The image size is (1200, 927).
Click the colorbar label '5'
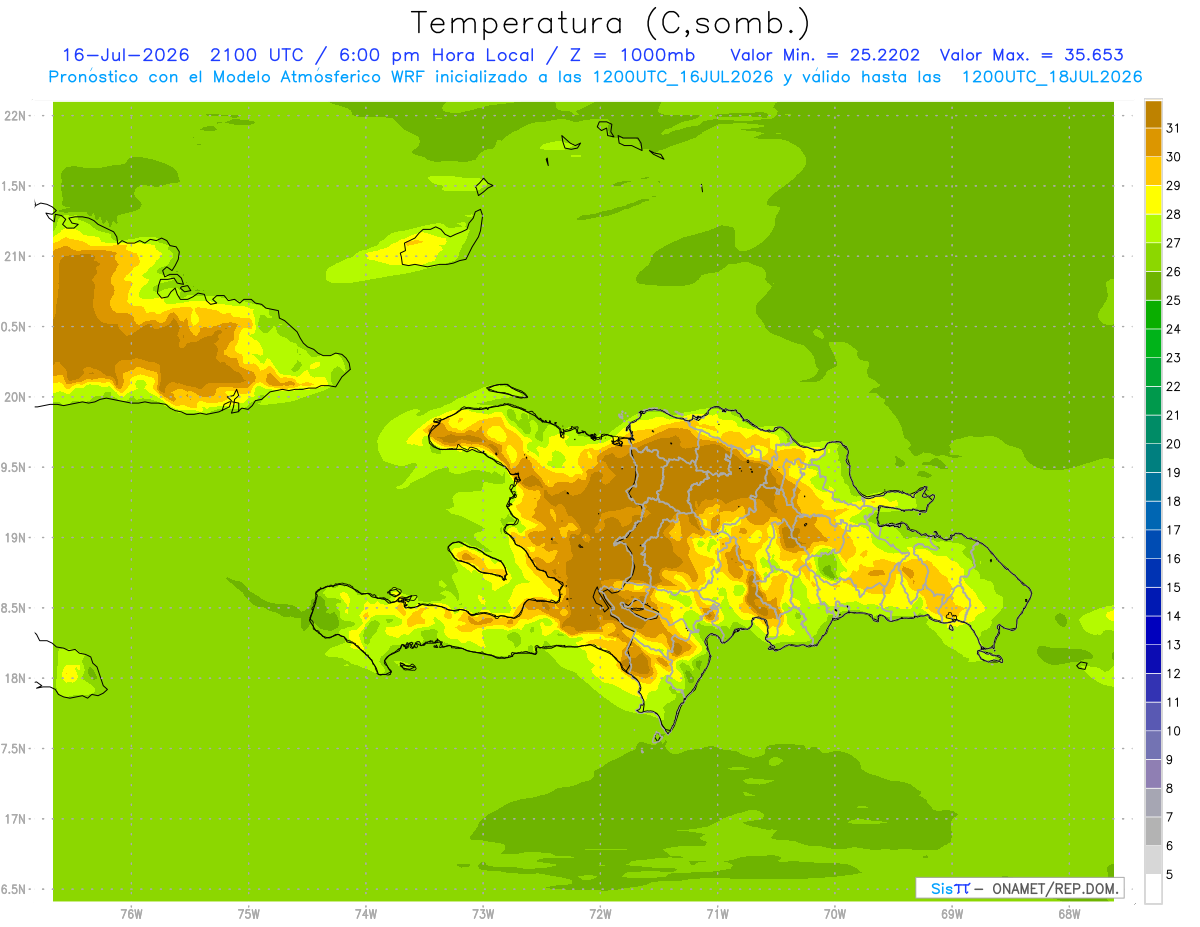(x=1170, y=875)
